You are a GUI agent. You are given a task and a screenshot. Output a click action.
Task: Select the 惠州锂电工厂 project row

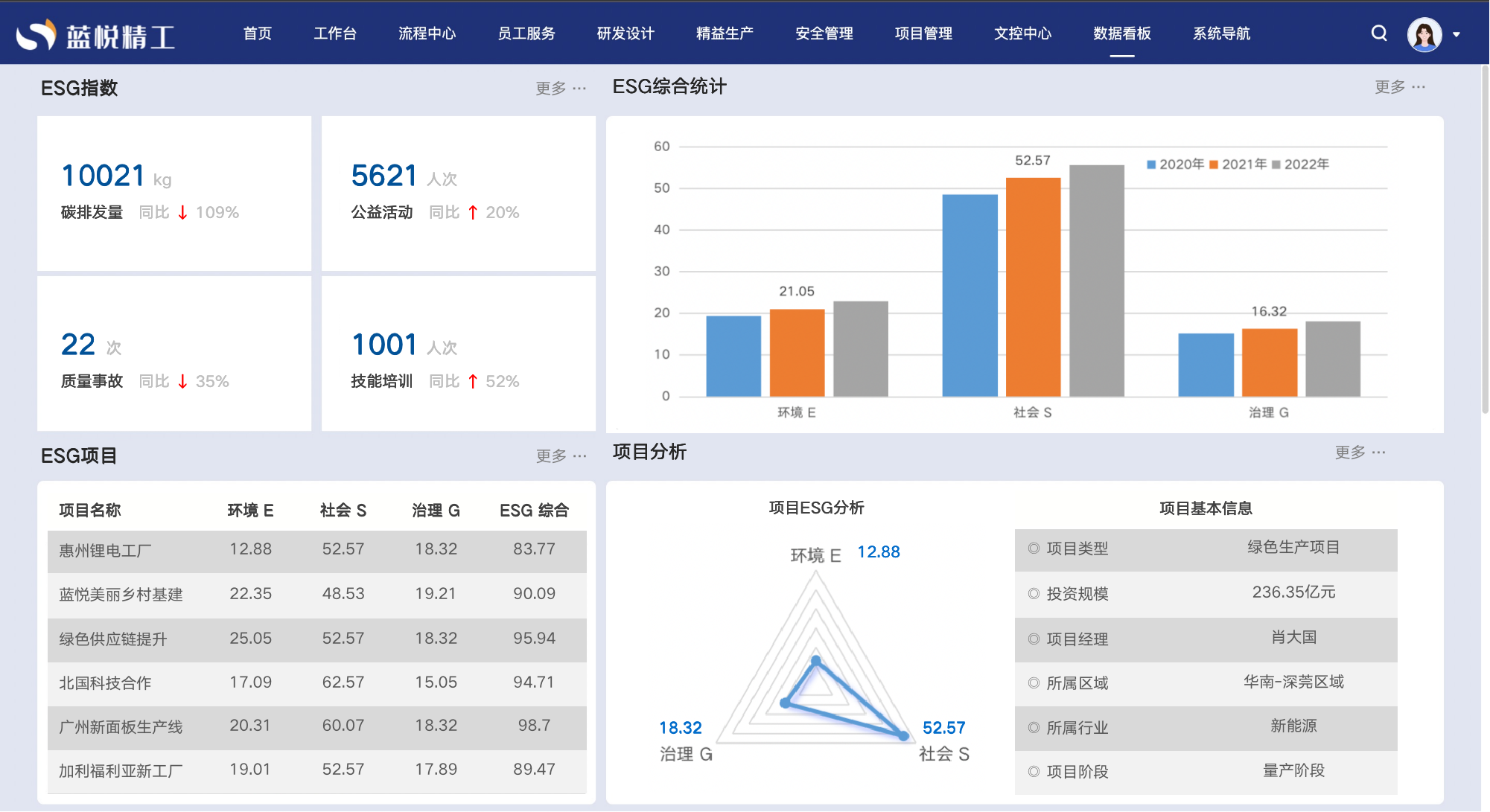317,551
